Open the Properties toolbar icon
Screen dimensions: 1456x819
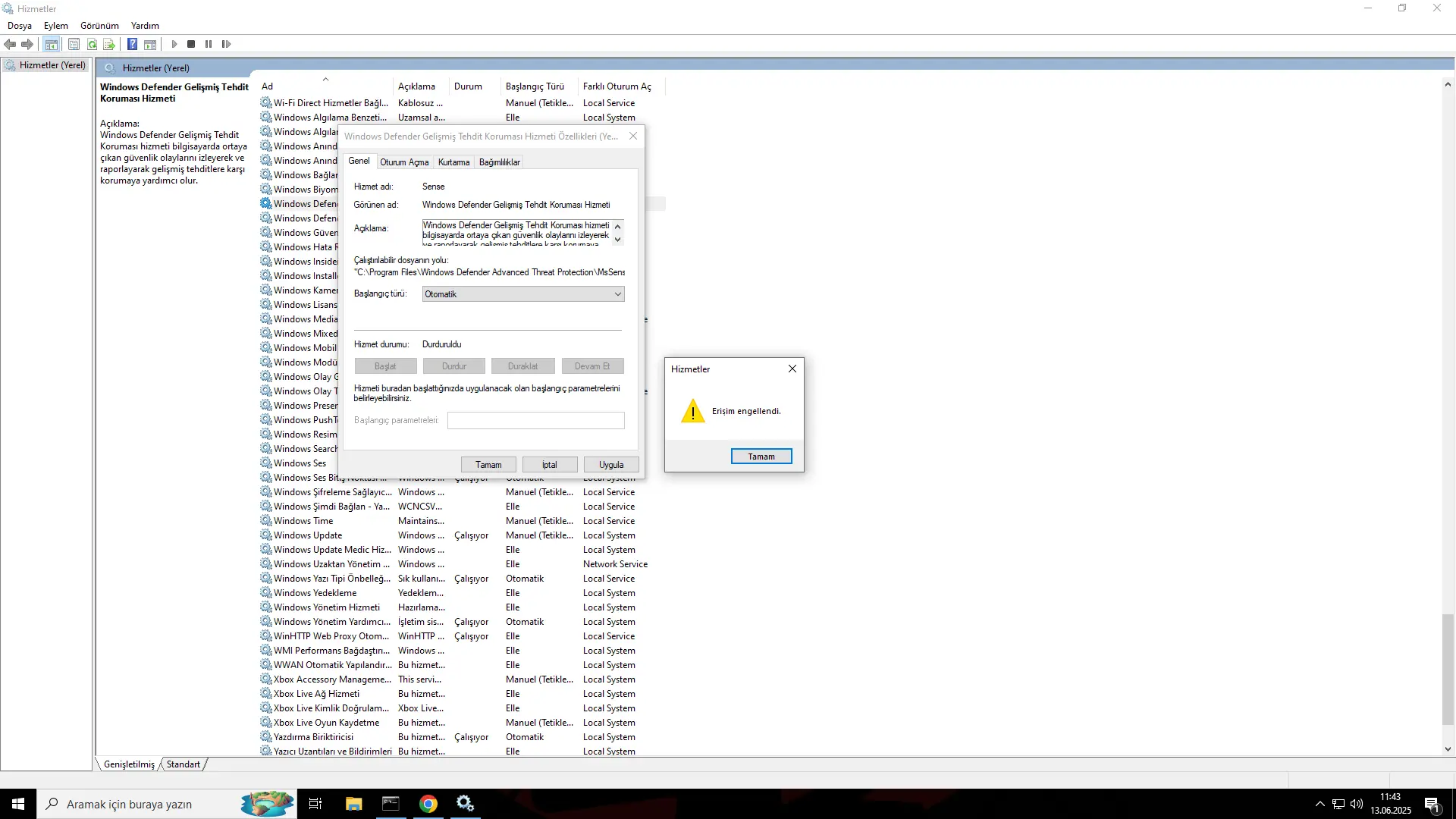point(74,44)
